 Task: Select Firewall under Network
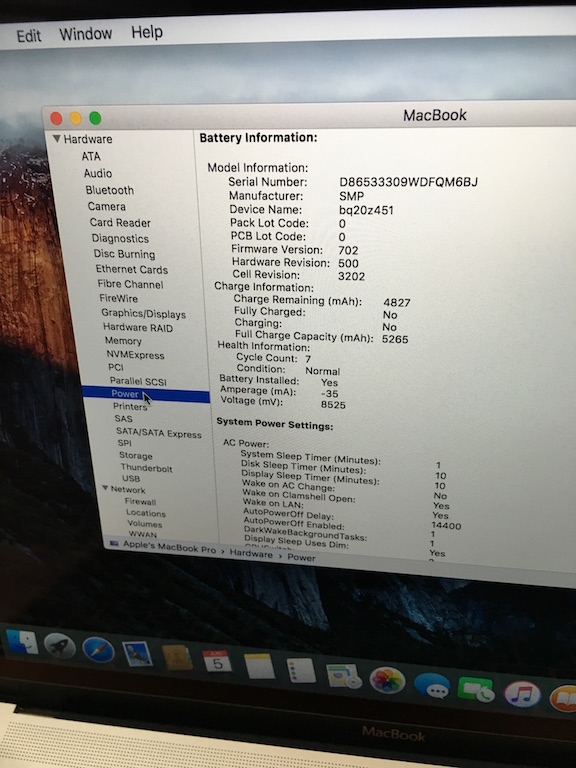click(140, 502)
